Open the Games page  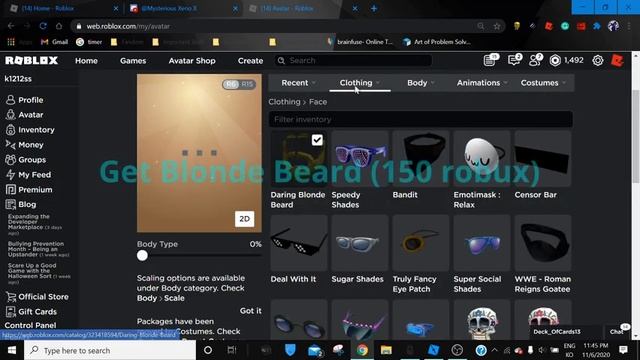tap(133, 61)
